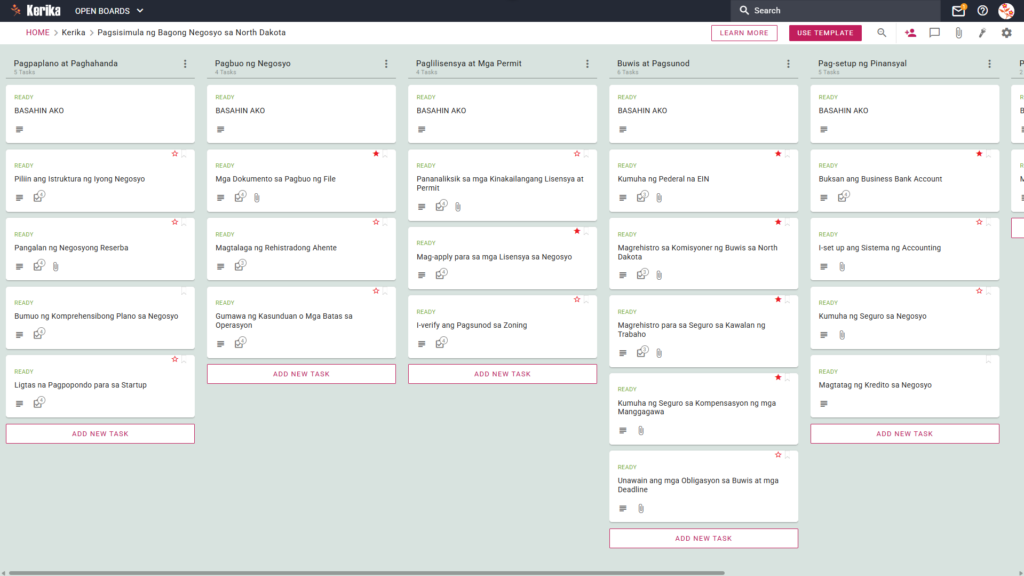The height and width of the screenshot is (576, 1024).
Task: Add new task in Pagpaplano at Paghahanda column
Action: pyautogui.click(x=100, y=434)
